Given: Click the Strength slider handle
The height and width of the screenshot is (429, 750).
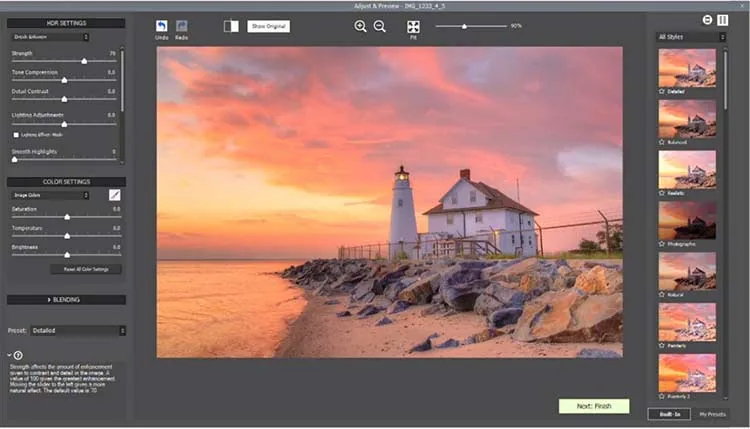Looking at the screenshot, I should tap(84, 61).
